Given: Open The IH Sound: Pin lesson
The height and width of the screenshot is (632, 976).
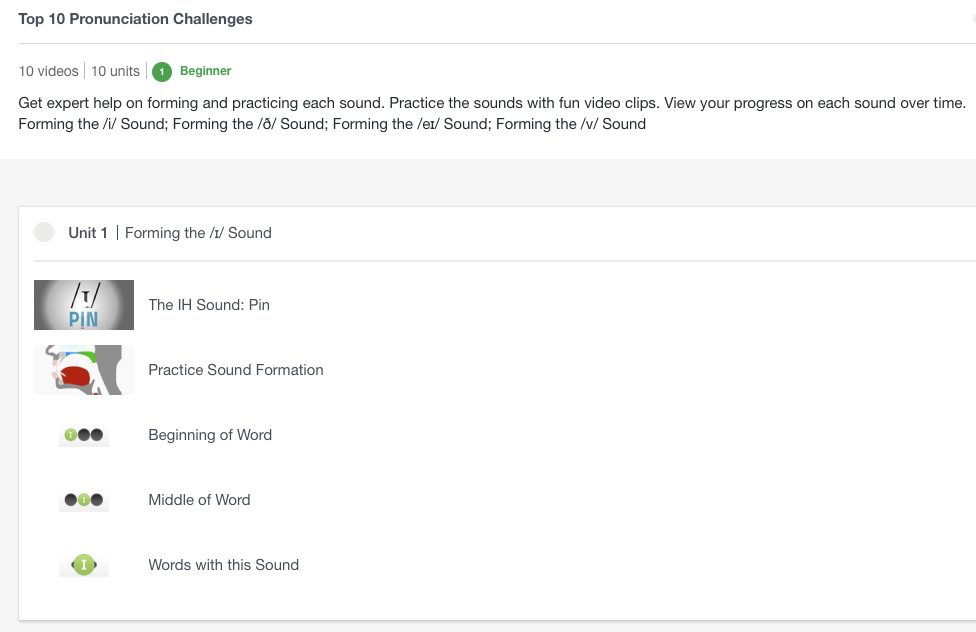Looking at the screenshot, I should (x=209, y=305).
